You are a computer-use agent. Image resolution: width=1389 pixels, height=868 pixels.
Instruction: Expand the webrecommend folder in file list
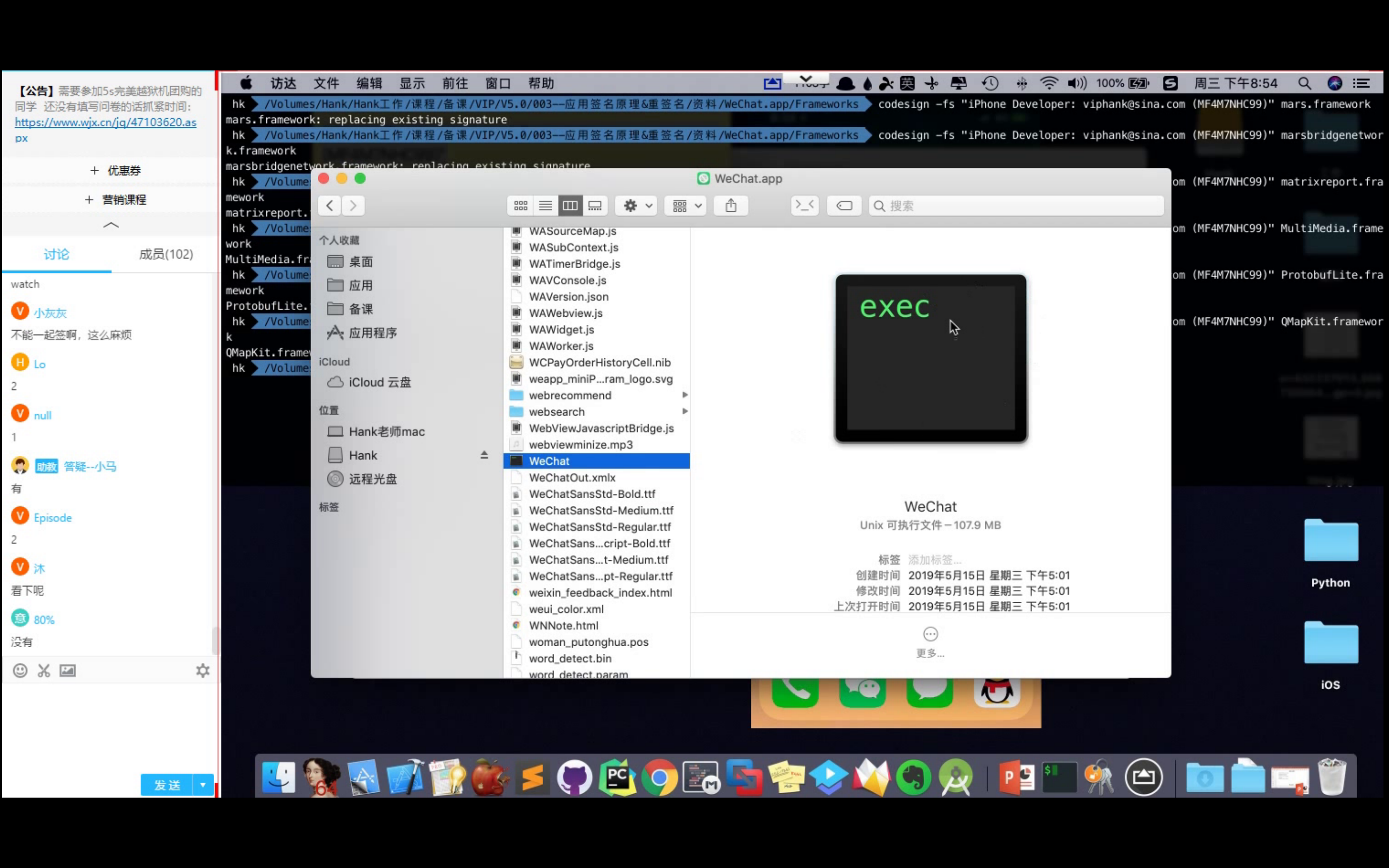pos(684,395)
